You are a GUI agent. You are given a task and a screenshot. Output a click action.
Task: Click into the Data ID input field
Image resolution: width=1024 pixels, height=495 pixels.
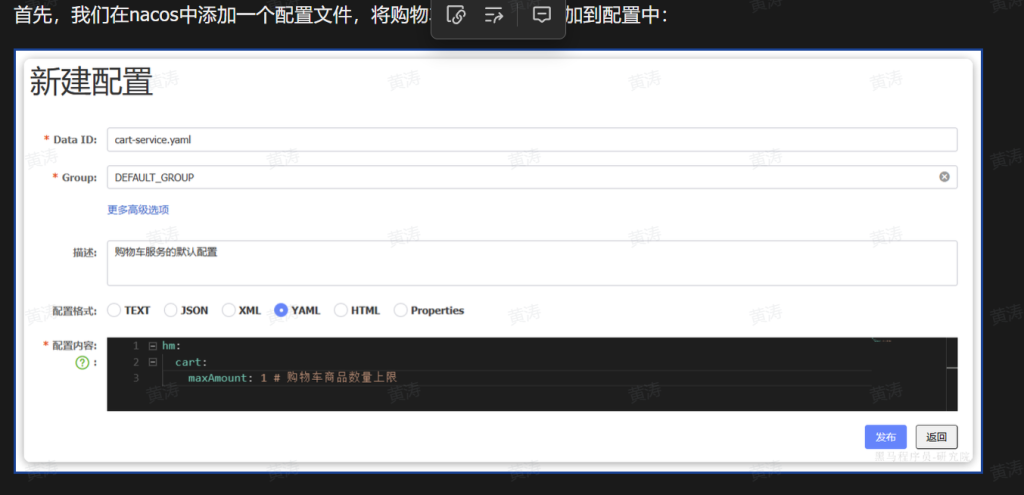(530, 140)
